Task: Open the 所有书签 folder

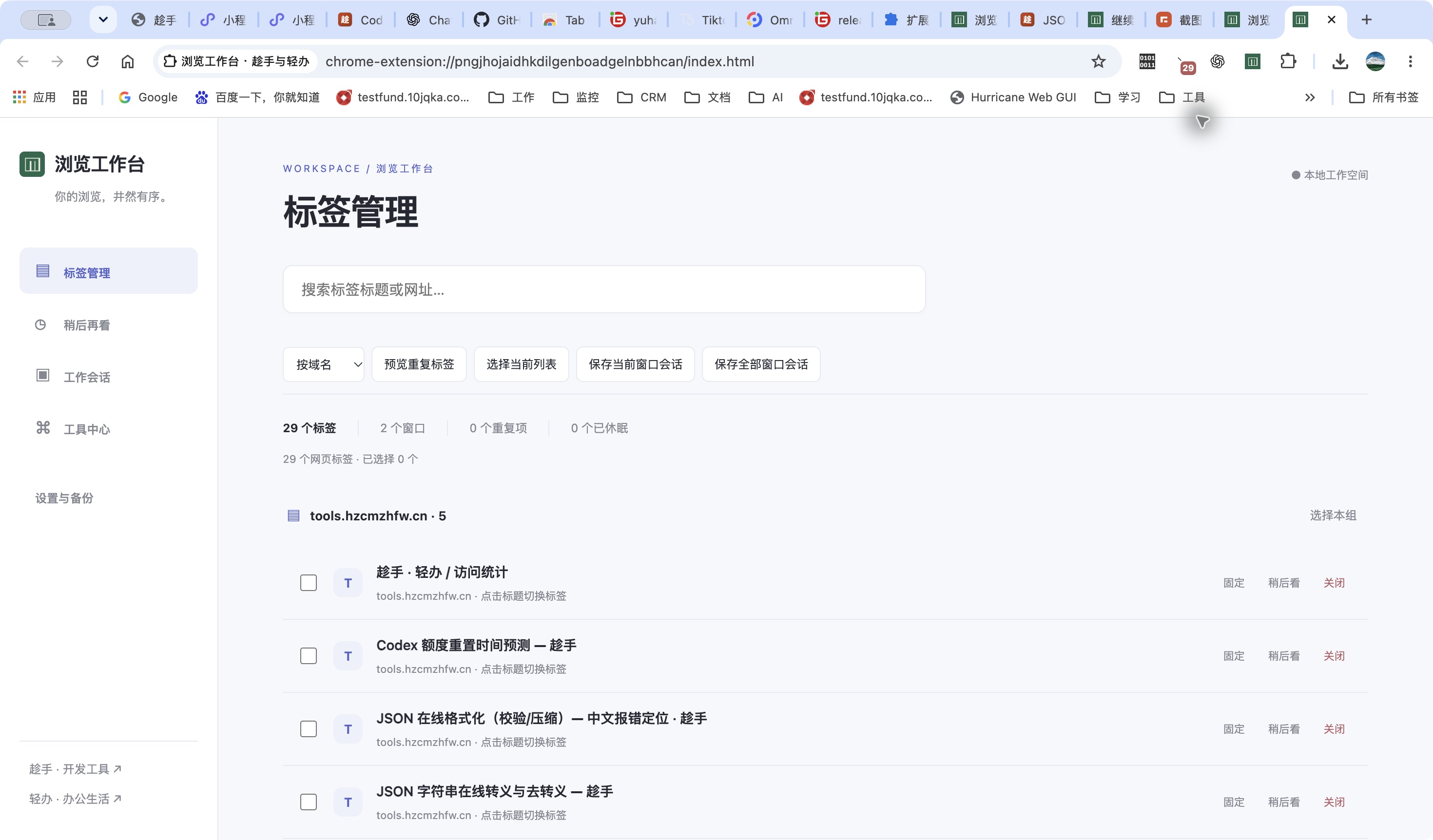Action: (1383, 97)
